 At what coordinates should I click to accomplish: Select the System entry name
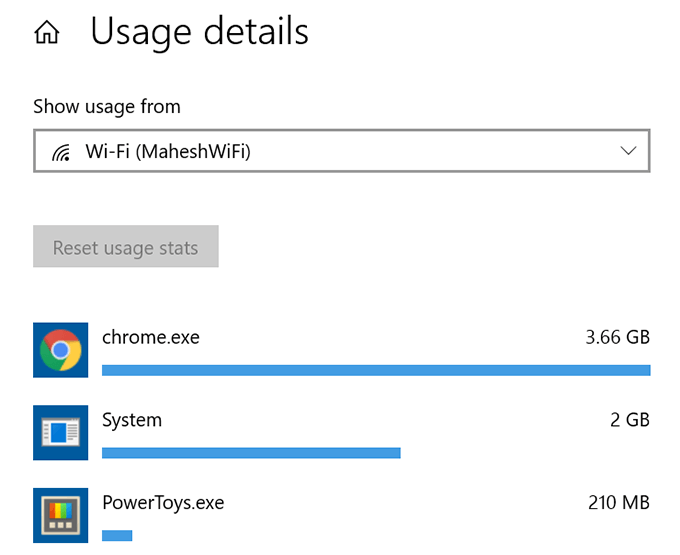(x=132, y=420)
